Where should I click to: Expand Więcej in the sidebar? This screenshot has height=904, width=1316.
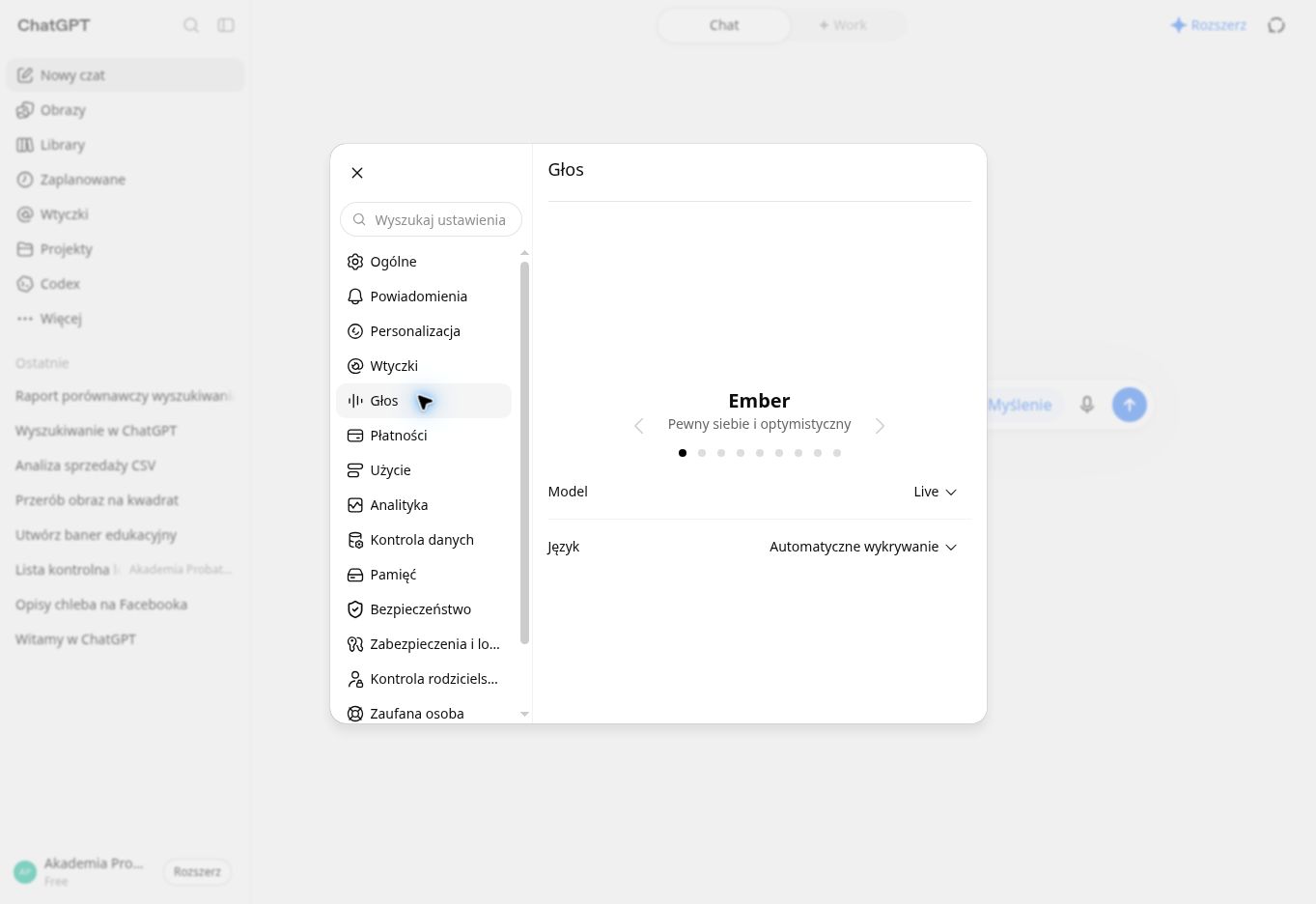pyautogui.click(x=126, y=319)
